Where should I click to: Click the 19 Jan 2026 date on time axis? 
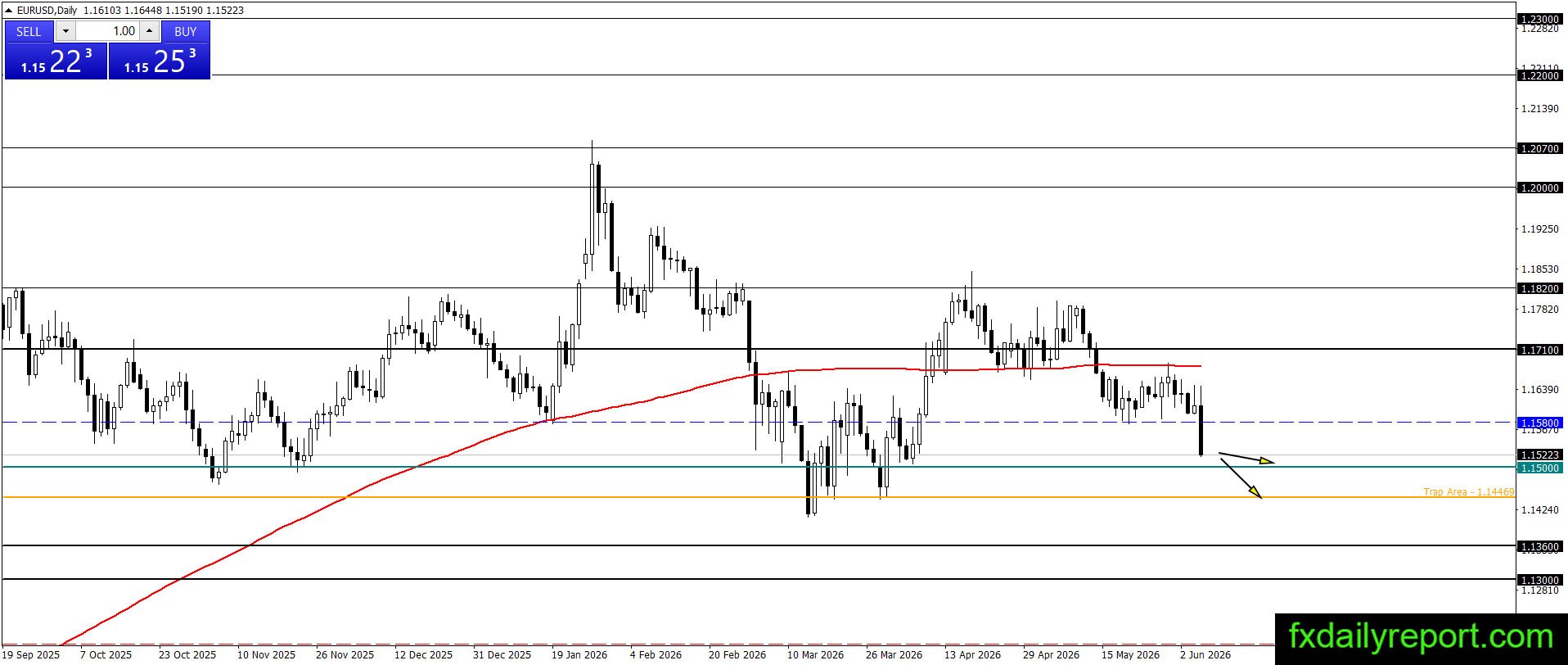(x=579, y=654)
